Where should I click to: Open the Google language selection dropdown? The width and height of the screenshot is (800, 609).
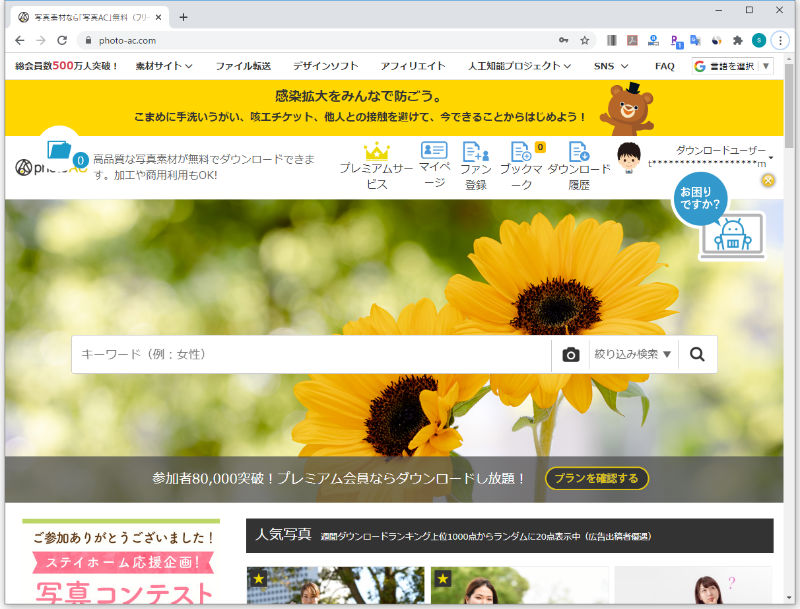pyautogui.click(x=733, y=66)
